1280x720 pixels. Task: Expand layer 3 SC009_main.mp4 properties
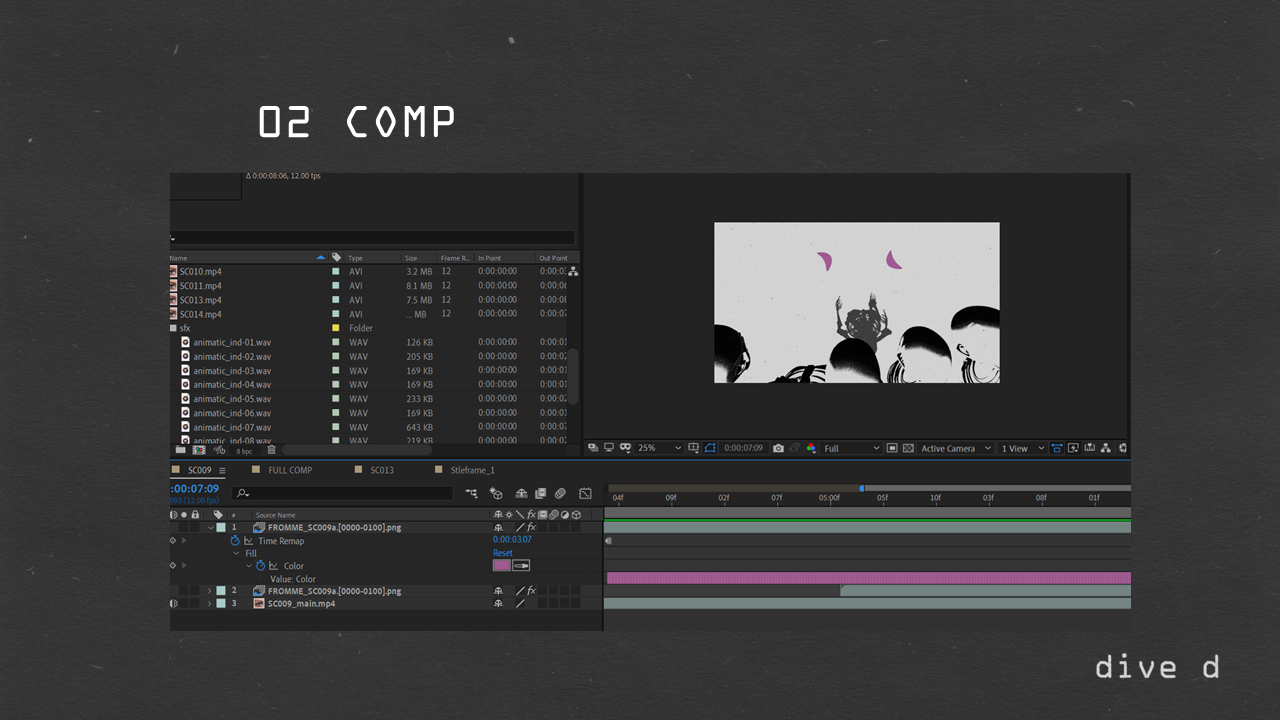(210, 603)
